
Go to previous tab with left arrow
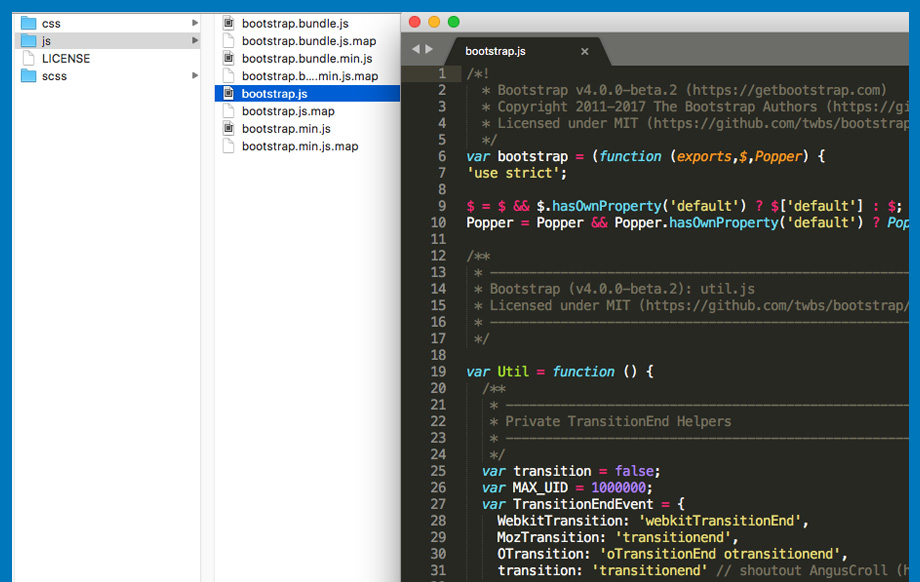click(416, 49)
